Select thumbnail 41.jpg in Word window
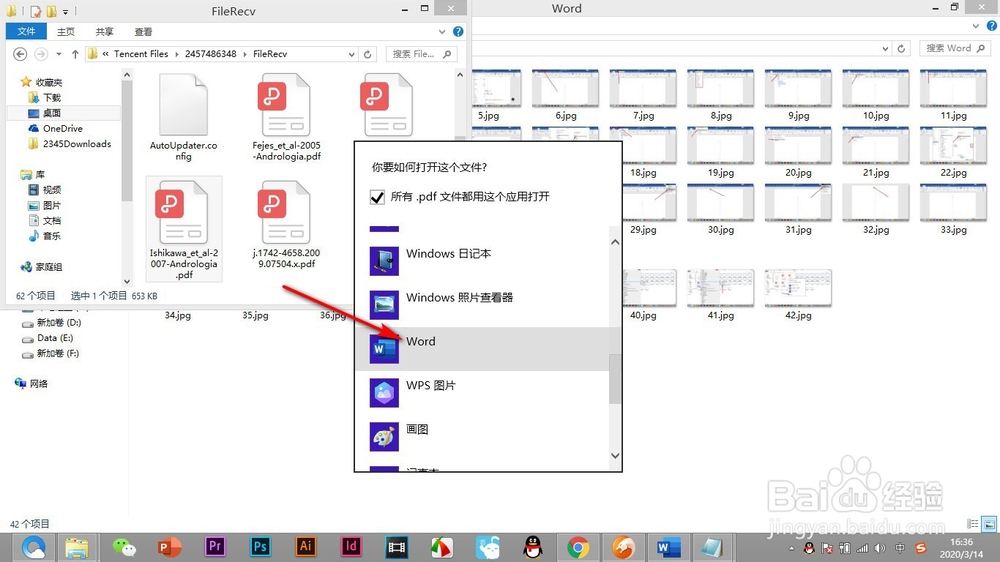Viewport: 1000px width, 562px height. click(x=721, y=295)
